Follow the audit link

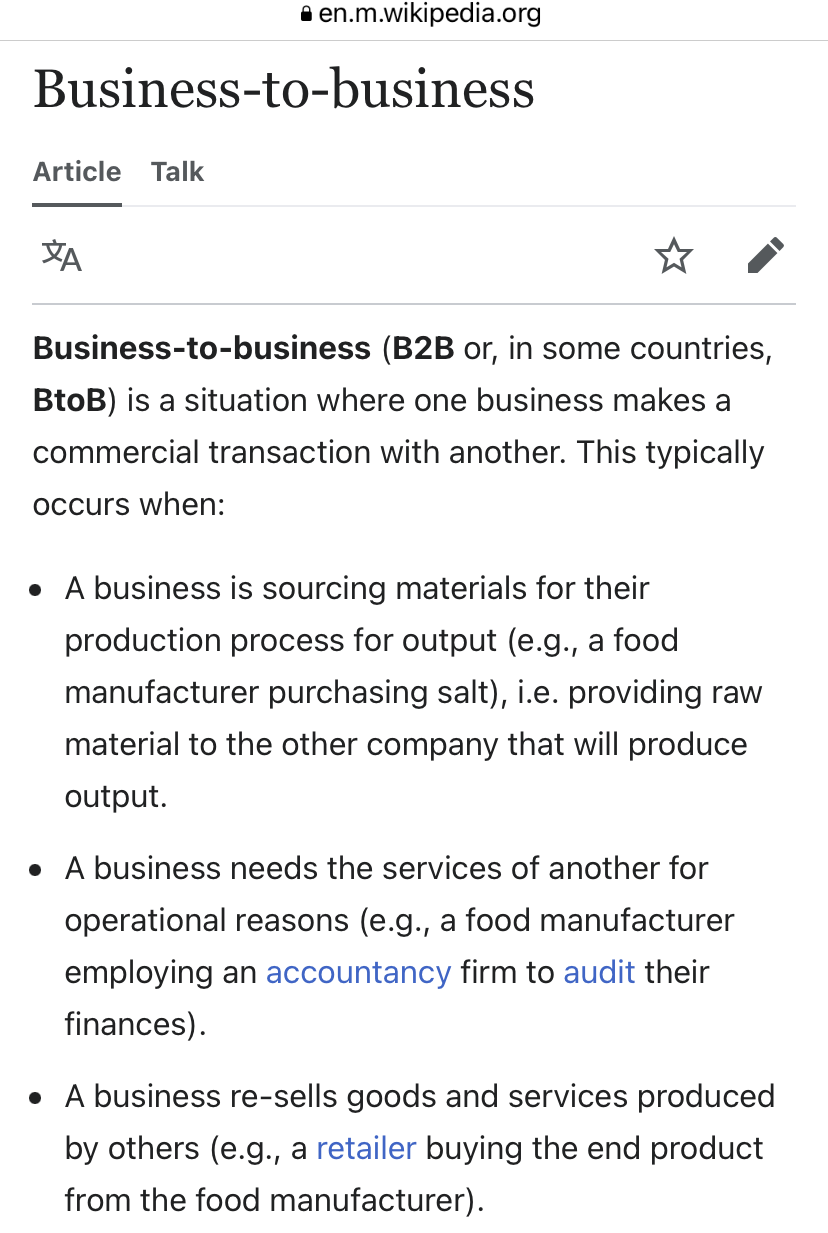pos(599,973)
